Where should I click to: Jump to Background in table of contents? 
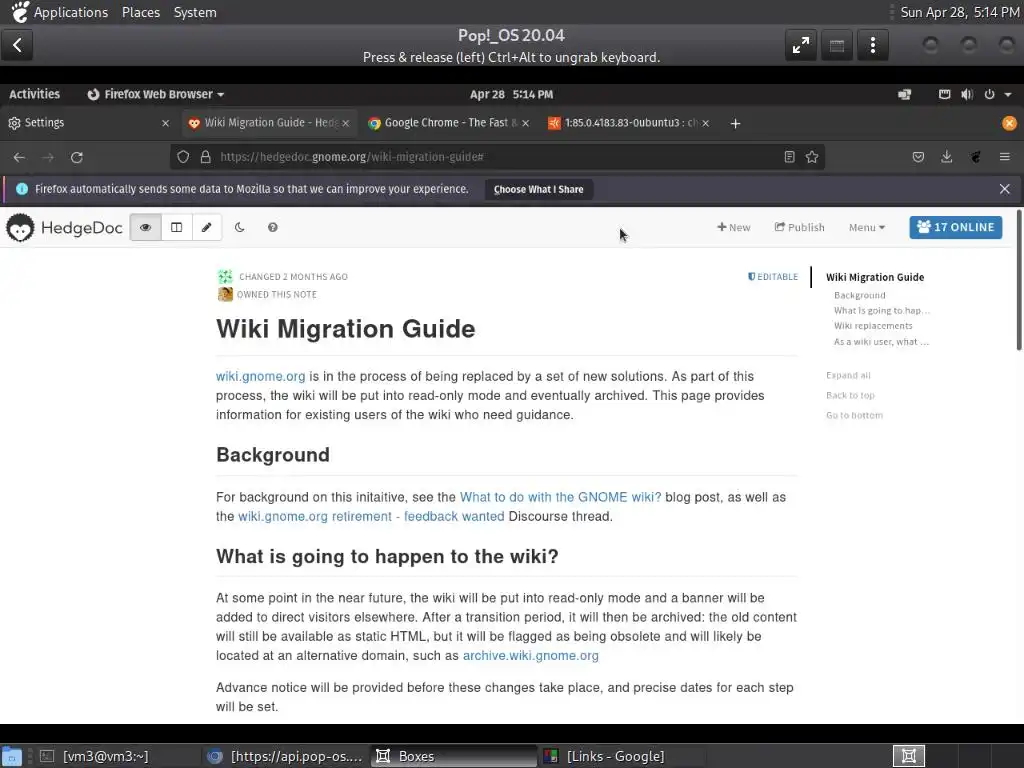(859, 295)
